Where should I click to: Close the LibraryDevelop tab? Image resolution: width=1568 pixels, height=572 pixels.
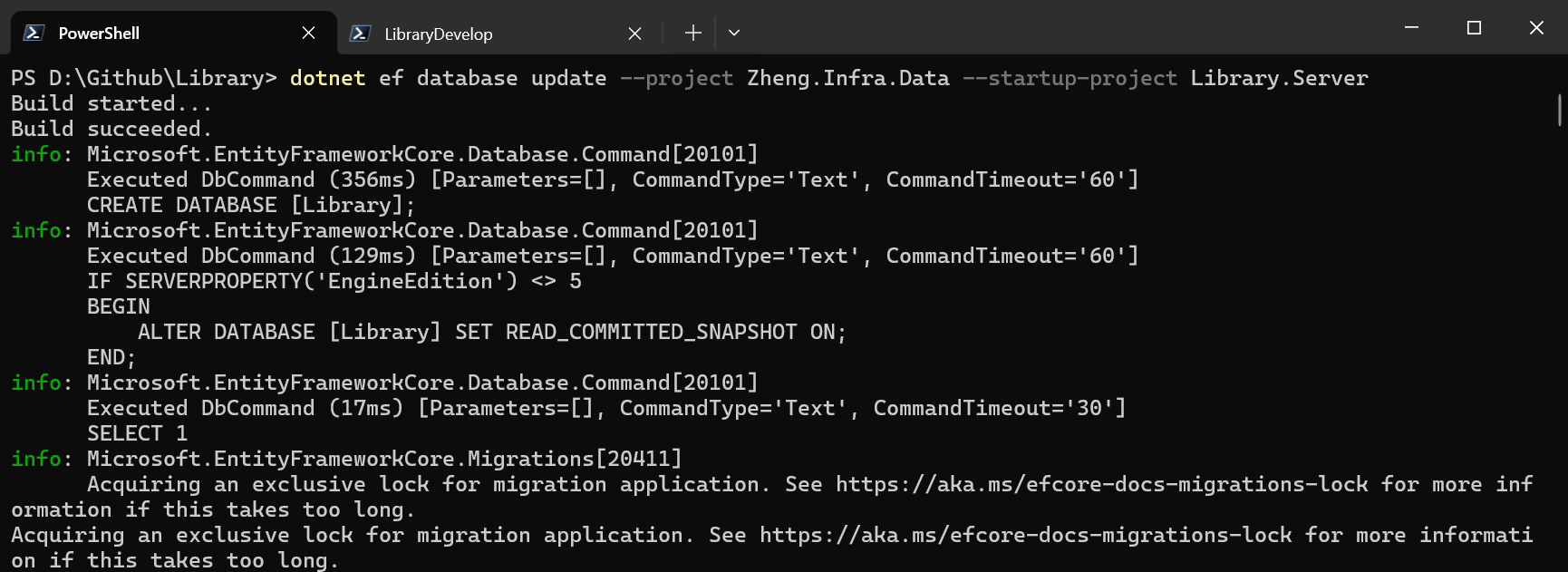pos(634,34)
